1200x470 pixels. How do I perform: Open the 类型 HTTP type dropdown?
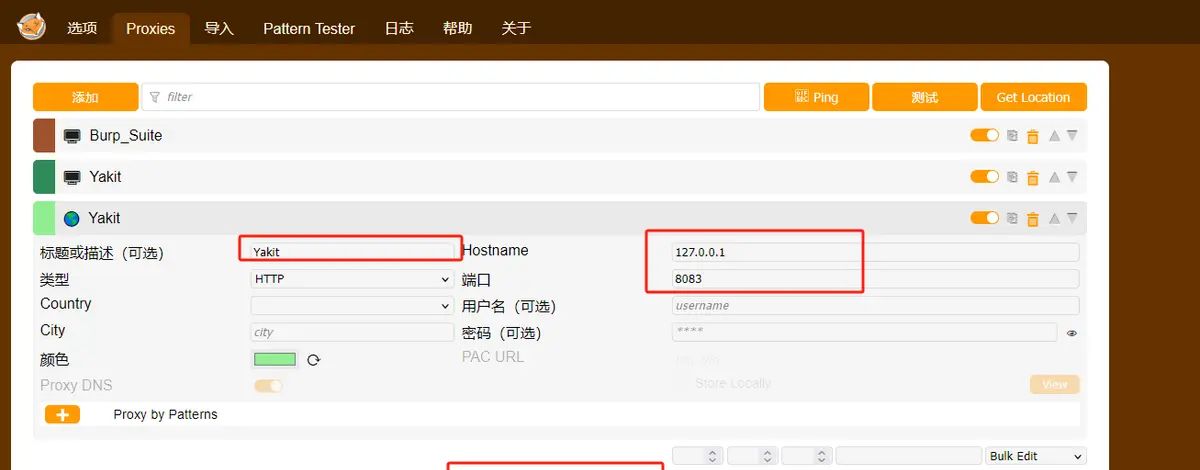point(351,280)
